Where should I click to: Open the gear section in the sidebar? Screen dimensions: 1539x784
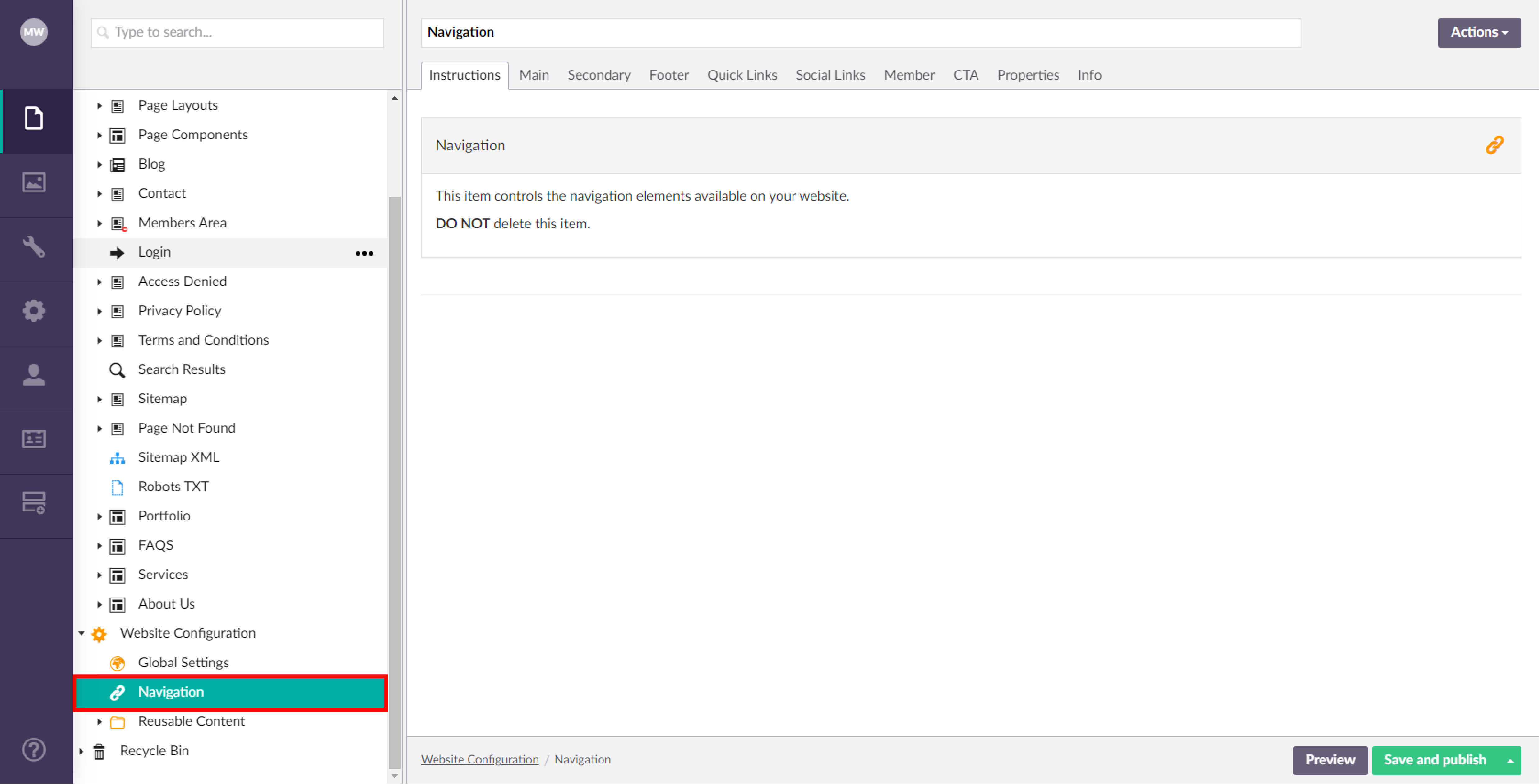(x=34, y=310)
